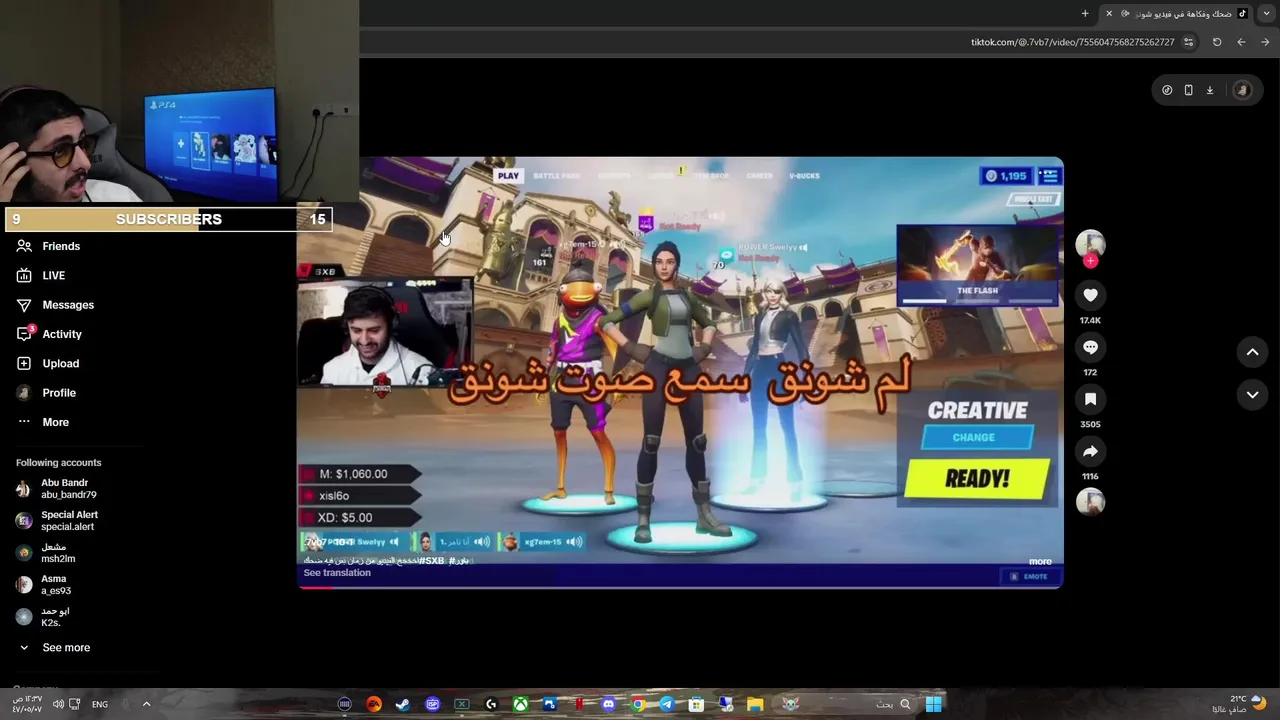
Task: Open the Activity notifications
Action: pyautogui.click(x=49, y=334)
